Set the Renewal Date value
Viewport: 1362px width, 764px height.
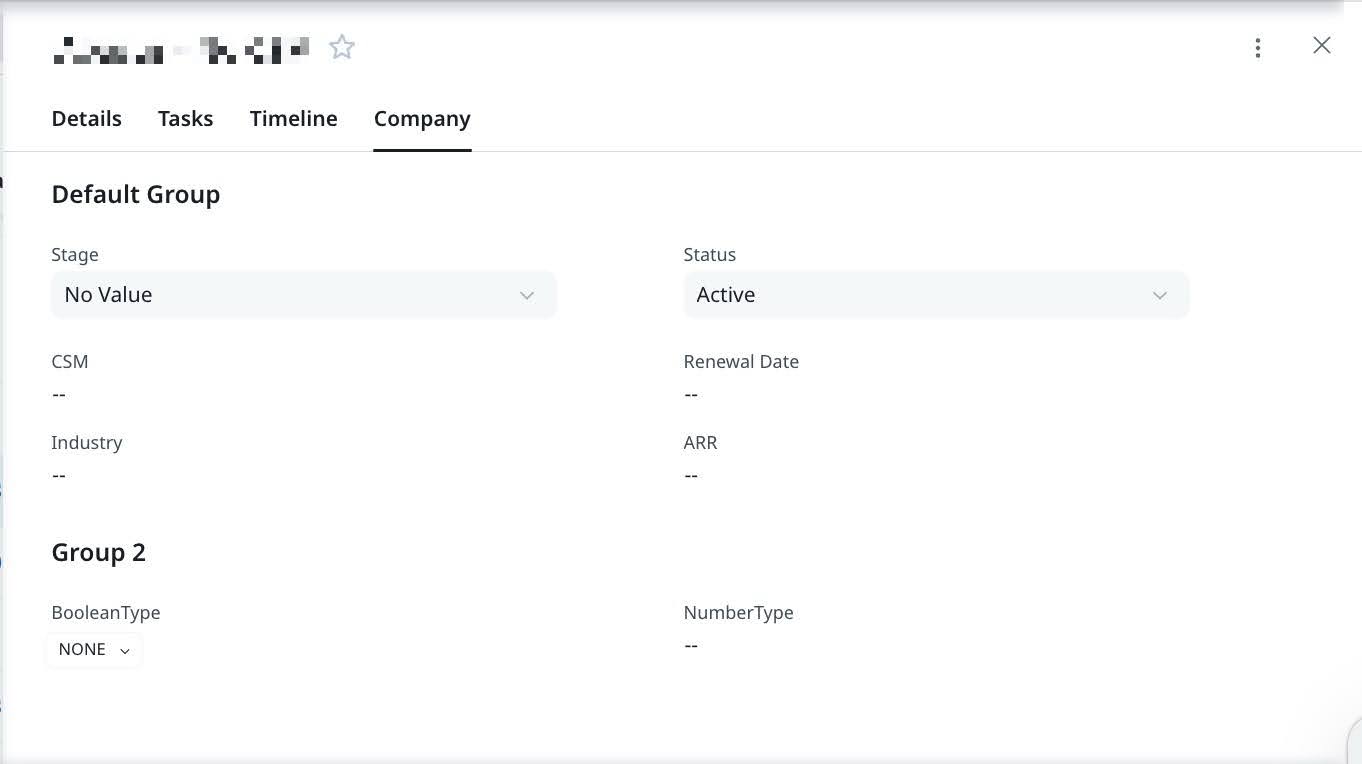pos(691,393)
